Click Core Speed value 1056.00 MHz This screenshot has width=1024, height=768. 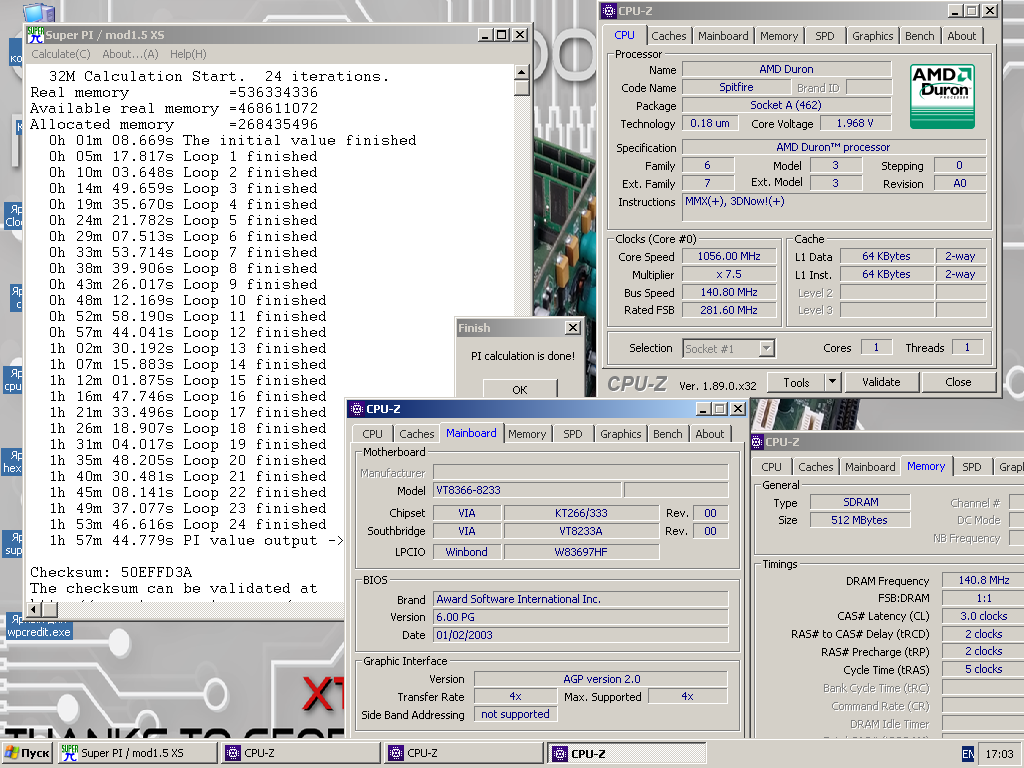point(729,256)
